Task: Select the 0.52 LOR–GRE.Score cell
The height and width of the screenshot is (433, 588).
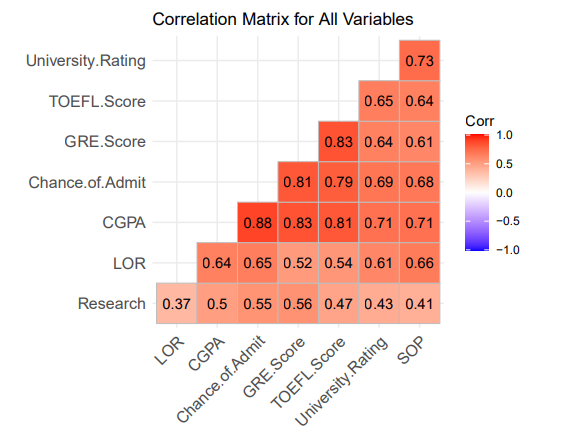Action: 298,263
